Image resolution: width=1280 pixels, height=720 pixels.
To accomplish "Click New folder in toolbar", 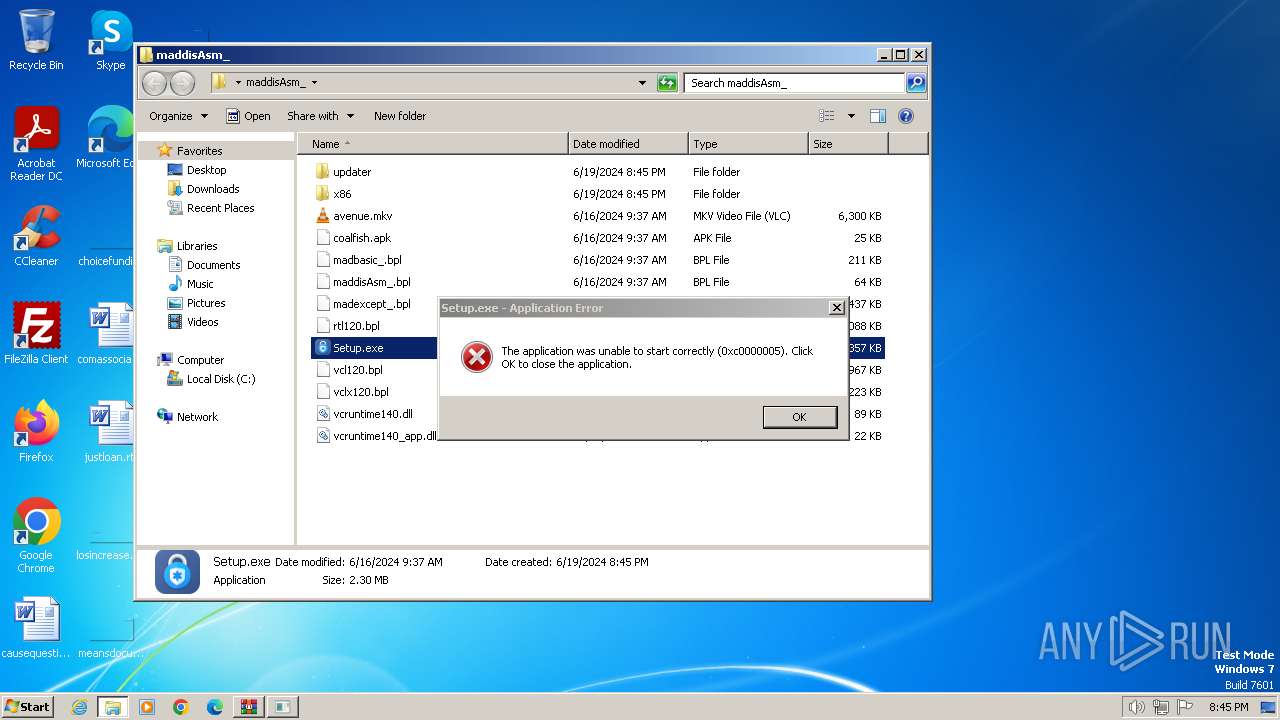I will click(400, 116).
